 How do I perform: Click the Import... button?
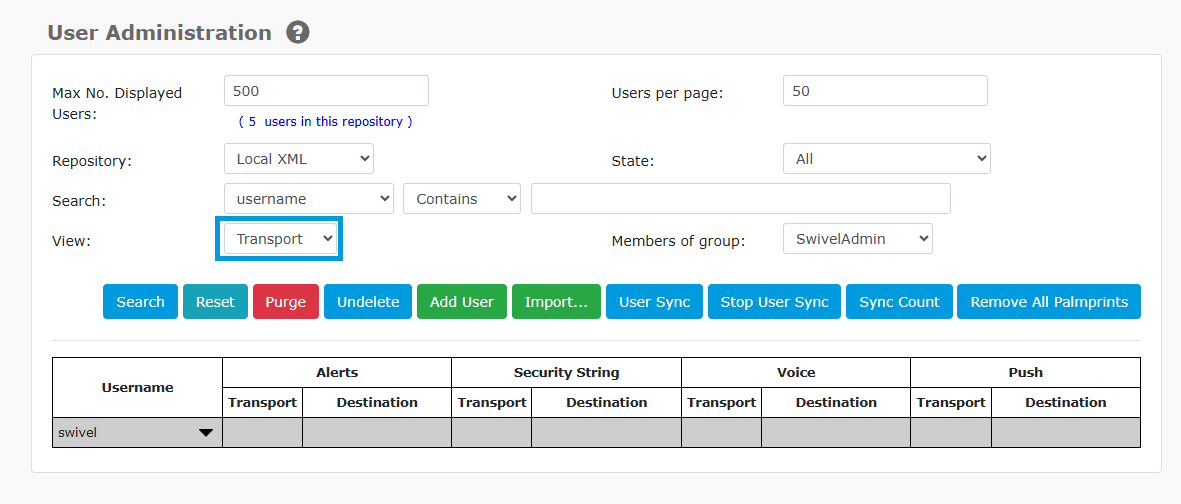557,301
